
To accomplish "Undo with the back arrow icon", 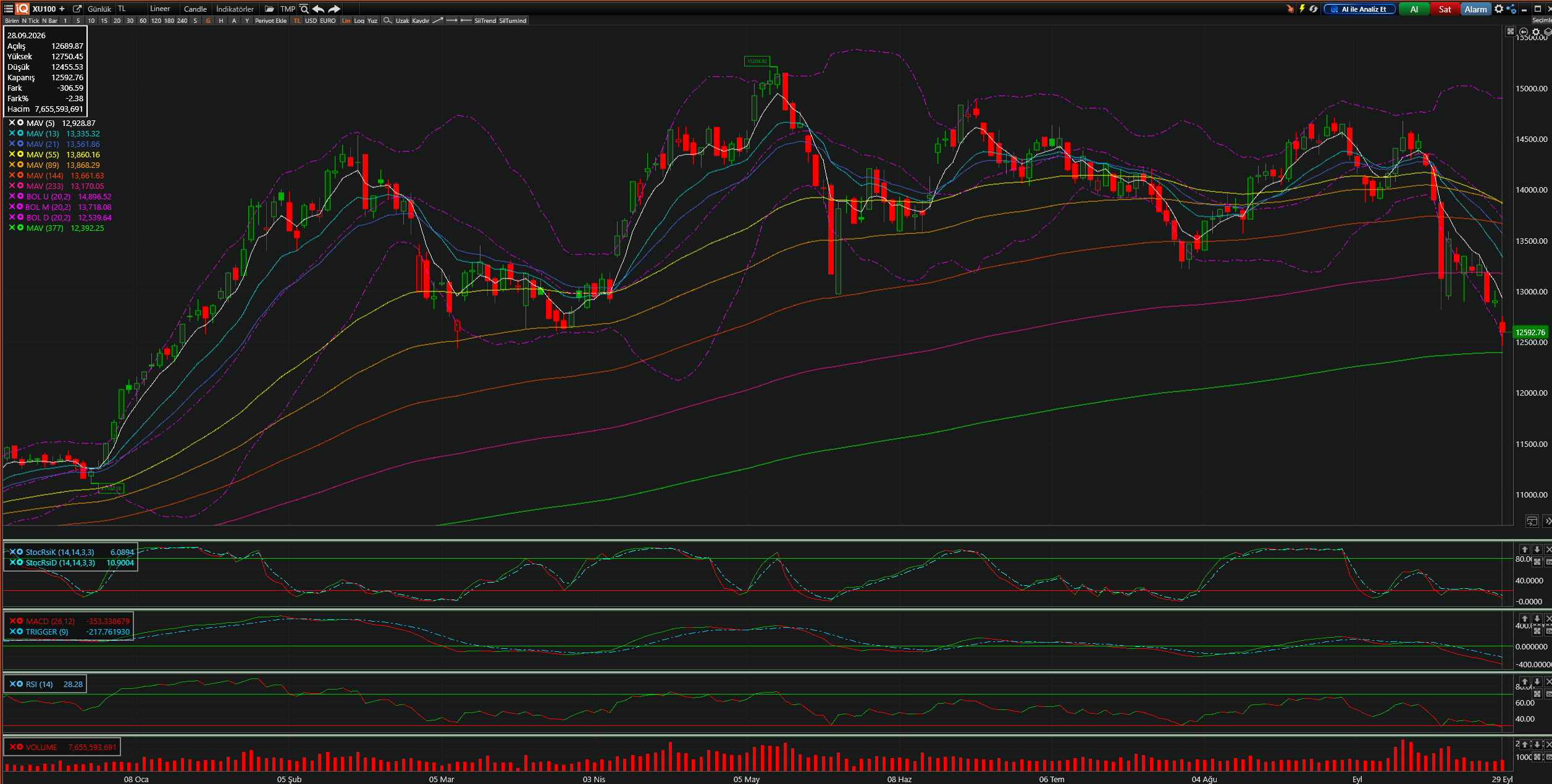I will click(318, 9).
